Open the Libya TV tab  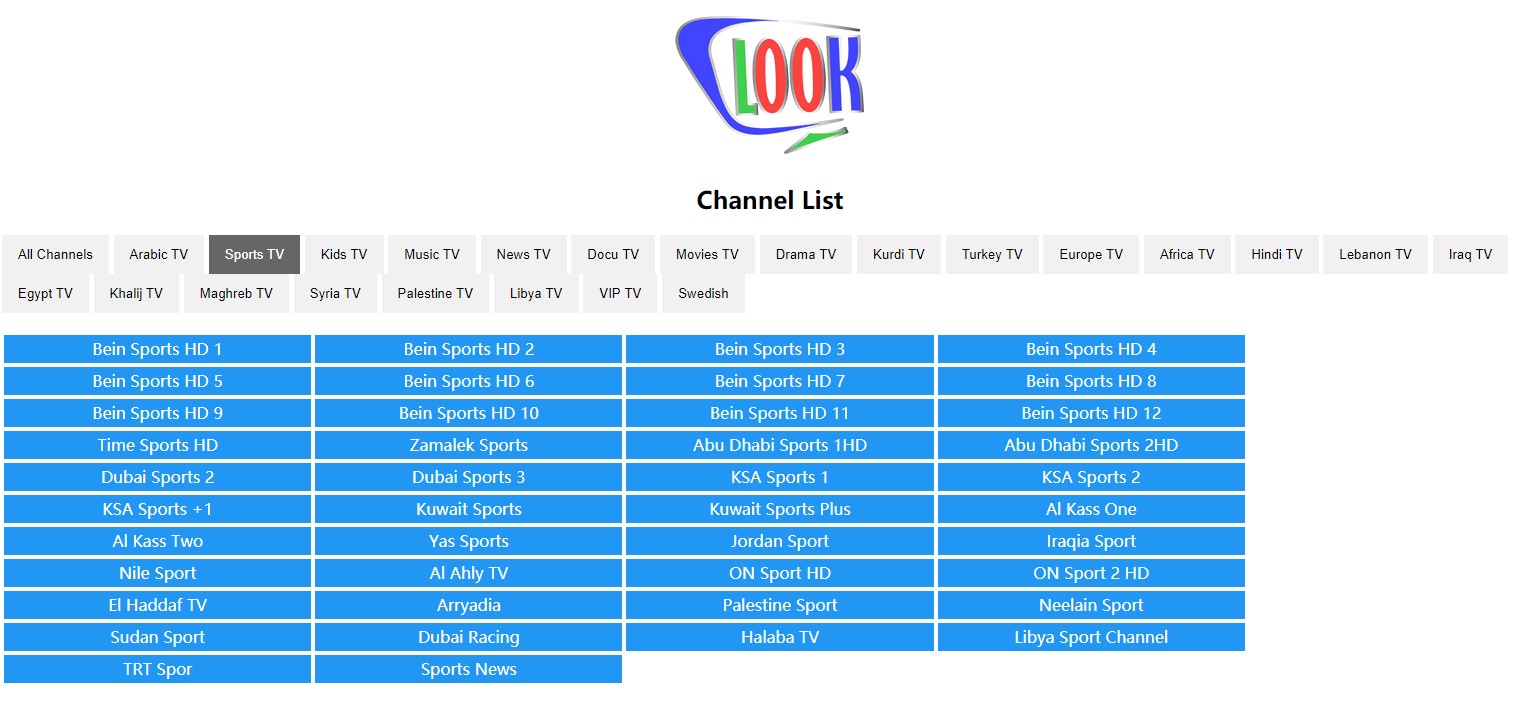(536, 293)
